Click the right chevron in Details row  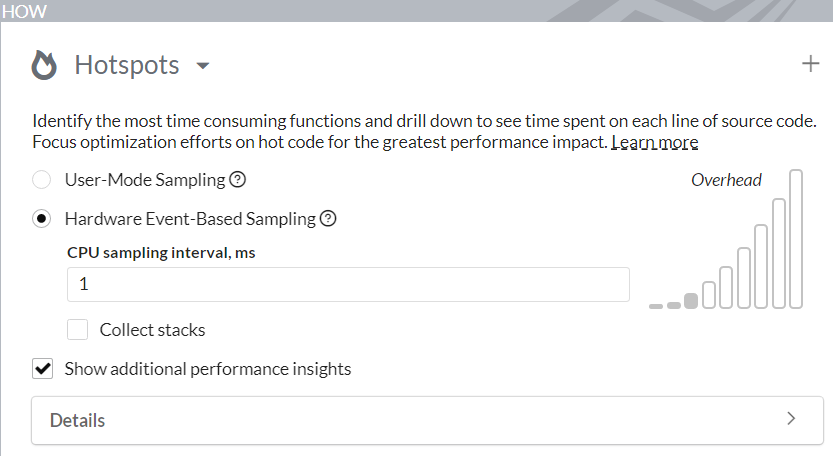[x=791, y=419]
